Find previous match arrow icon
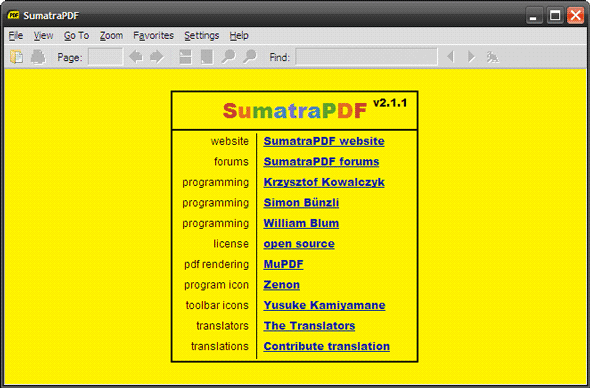This screenshot has width=590, height=388. click(x=450, y=57)
